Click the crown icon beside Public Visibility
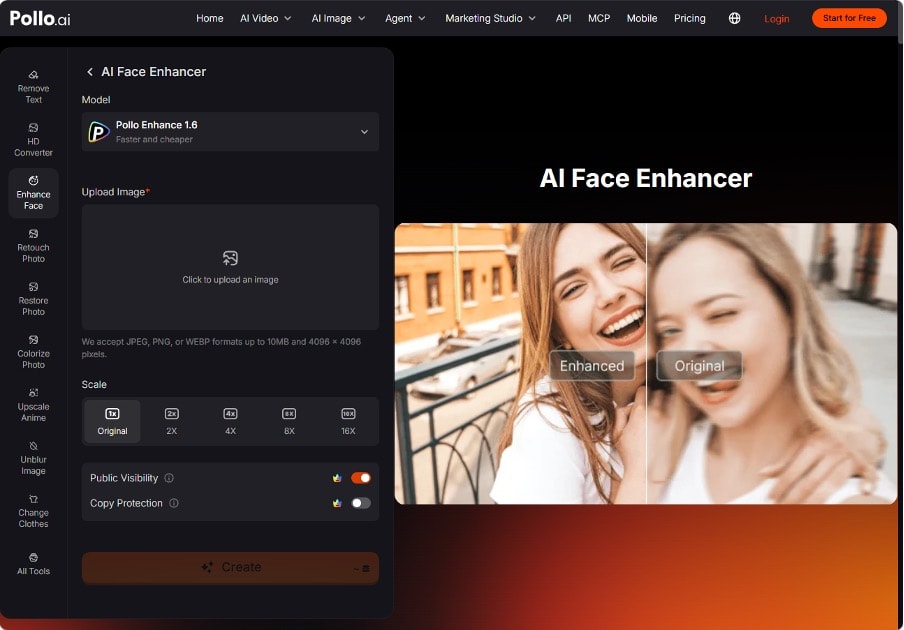The width and height of the screenshot is (904, 630). pos(337,478)
